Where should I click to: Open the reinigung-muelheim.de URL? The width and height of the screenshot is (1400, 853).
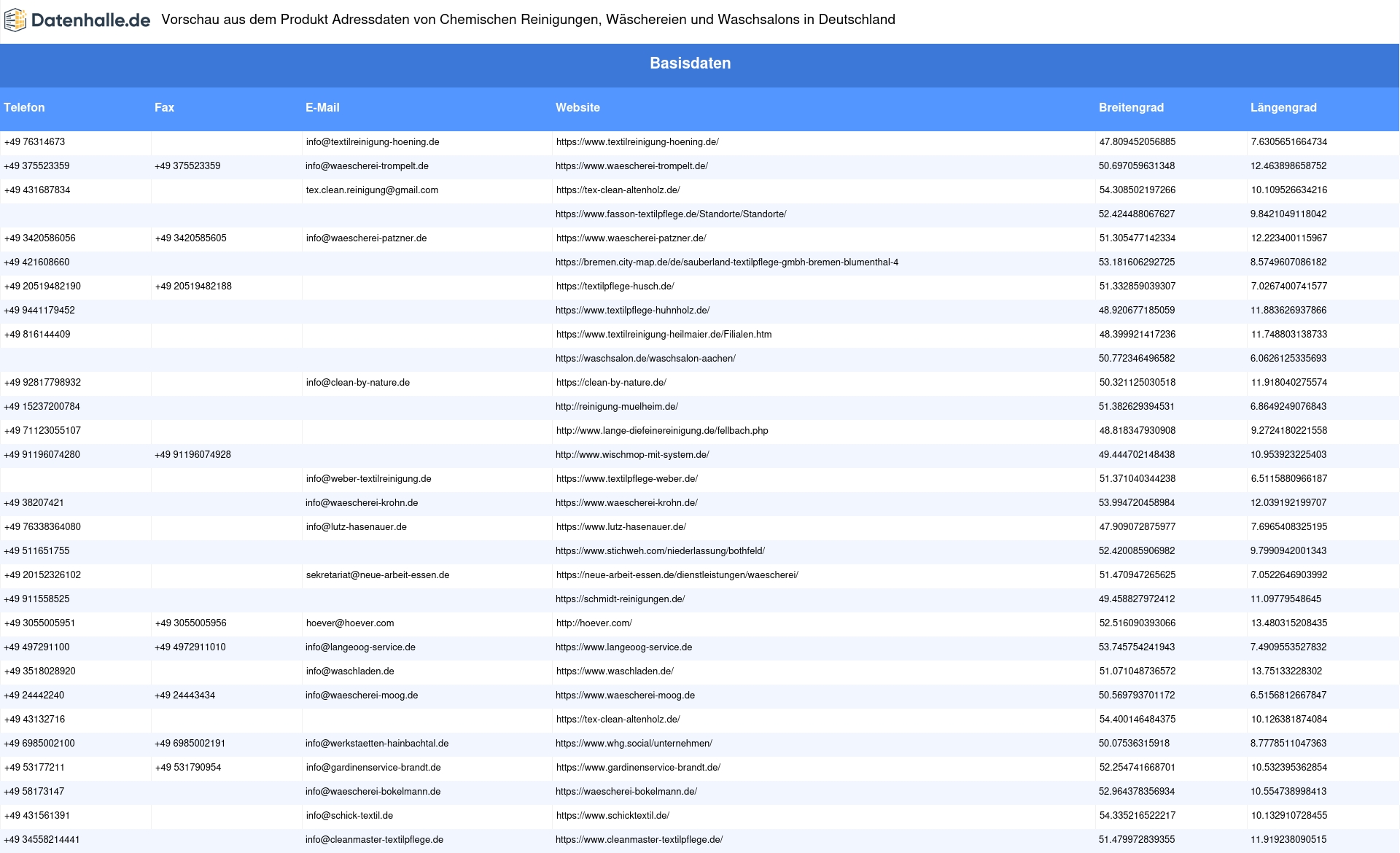coord(617,407)
